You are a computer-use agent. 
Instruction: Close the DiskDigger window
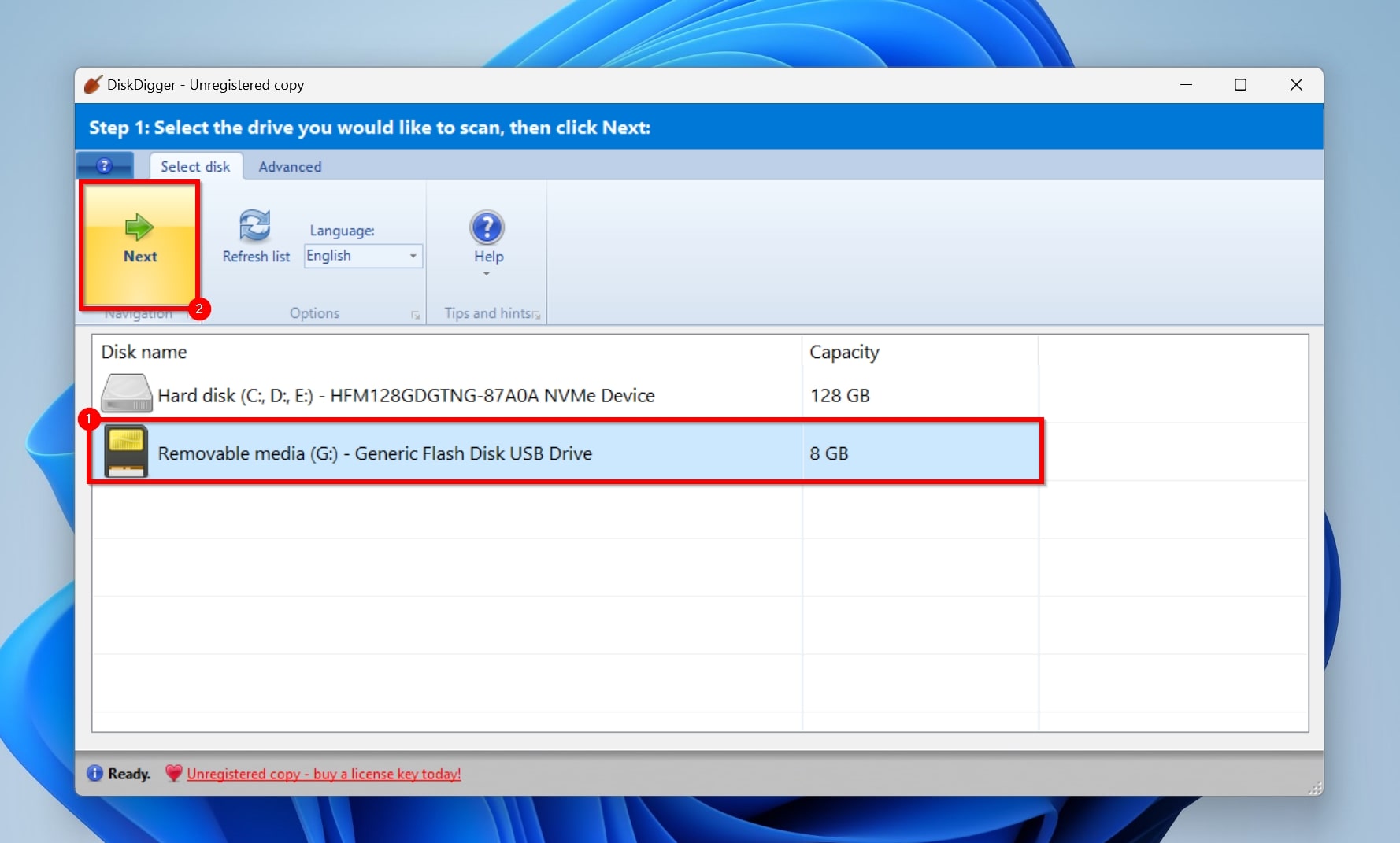coord(1296,84)
